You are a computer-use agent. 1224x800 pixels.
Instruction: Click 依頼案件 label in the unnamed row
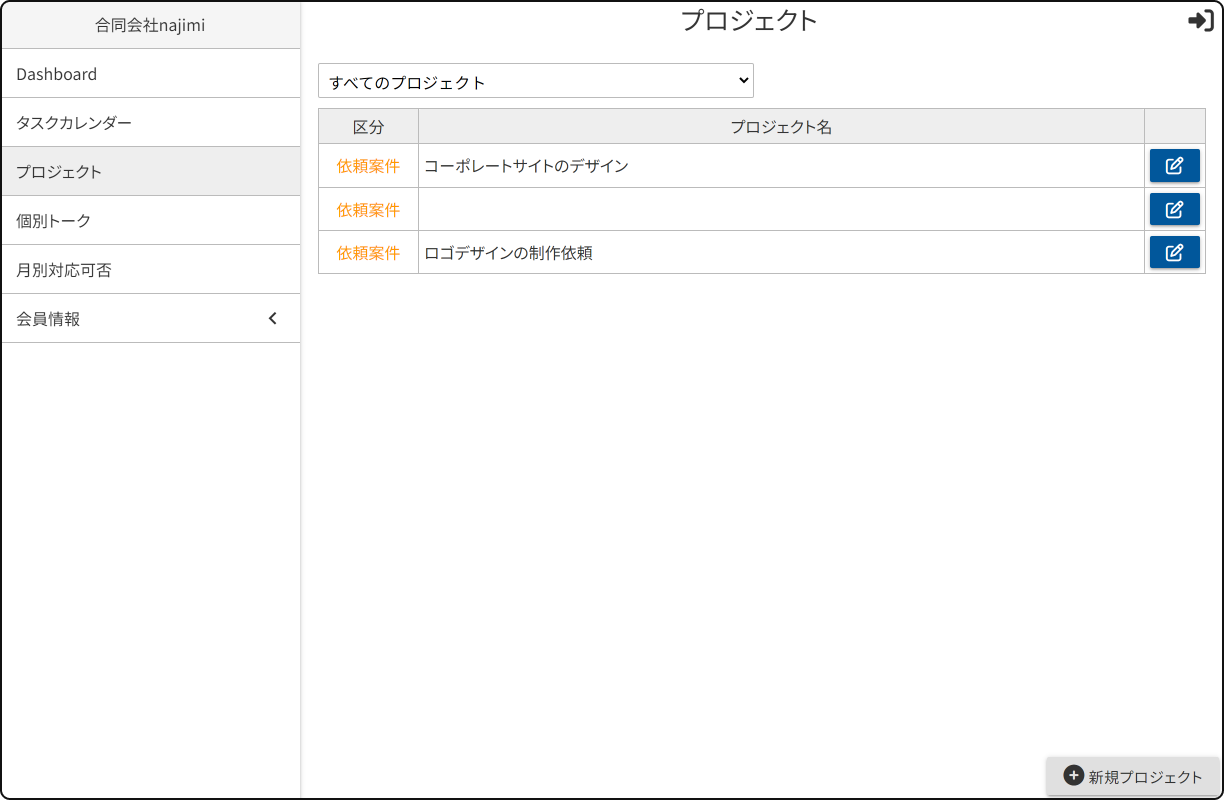coord(368,209)
